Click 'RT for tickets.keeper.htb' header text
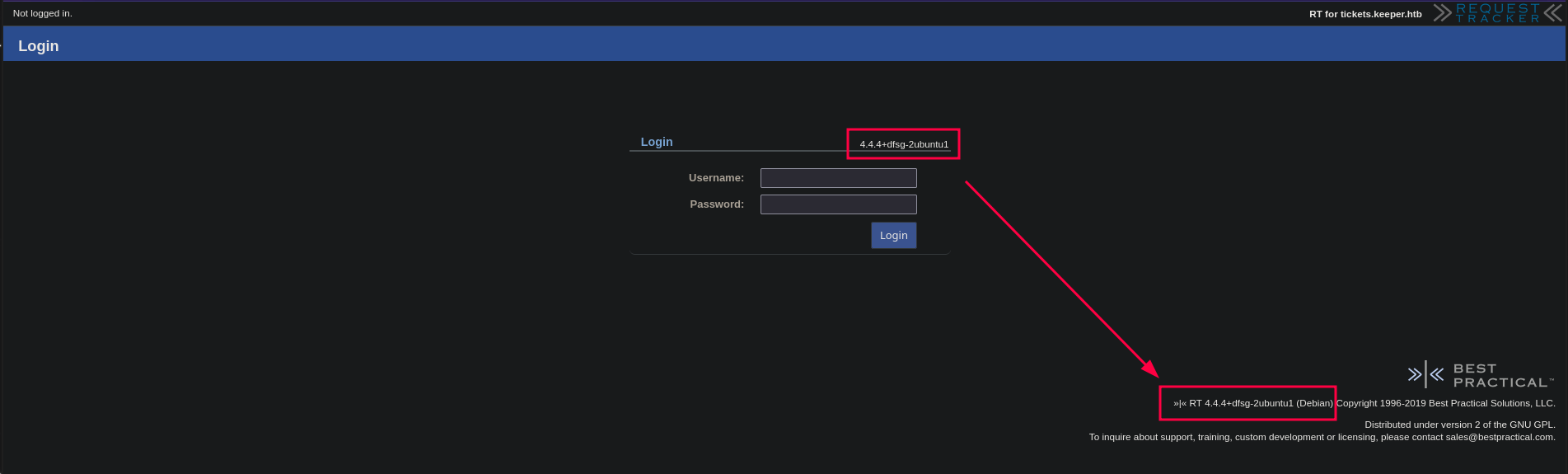The image size is (1568, 474). click(x=1365, y=14)
